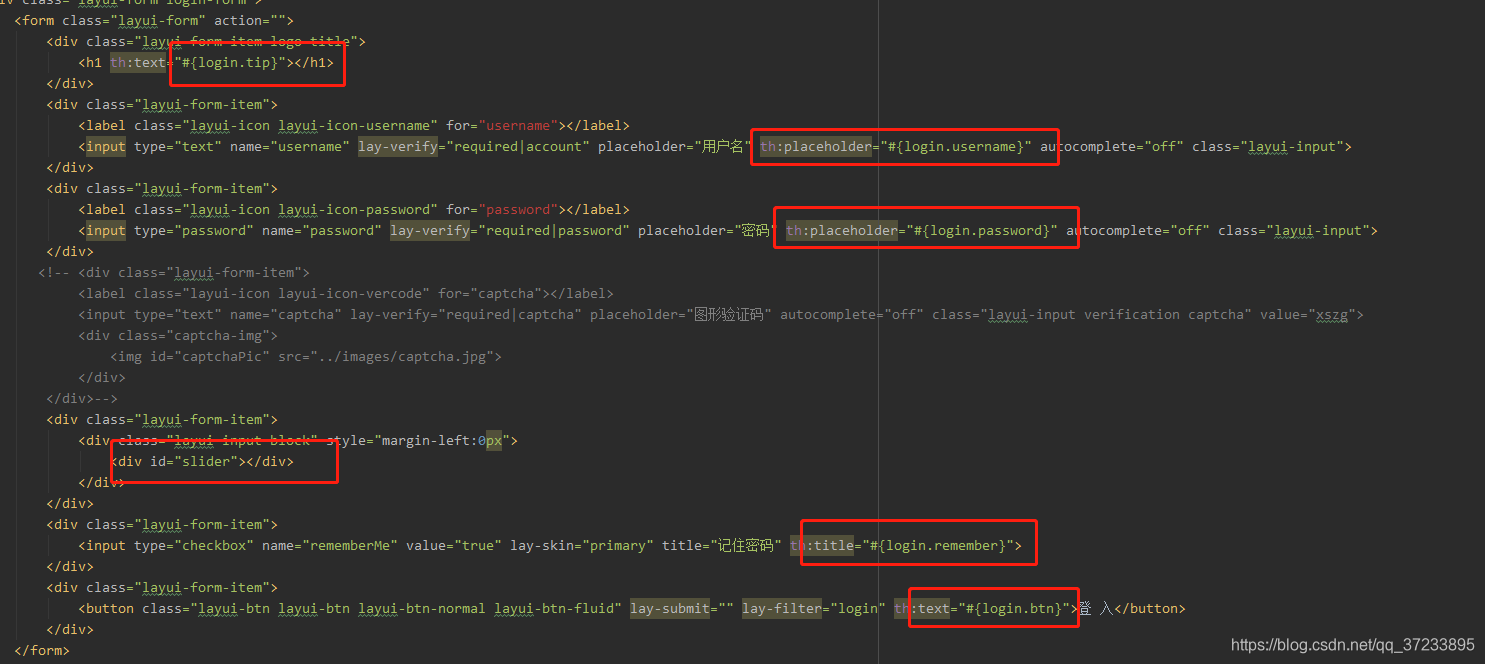Select the lay-filter="login" attribute value
This screenshot has width=1485, height=664.
click(857, 607)
